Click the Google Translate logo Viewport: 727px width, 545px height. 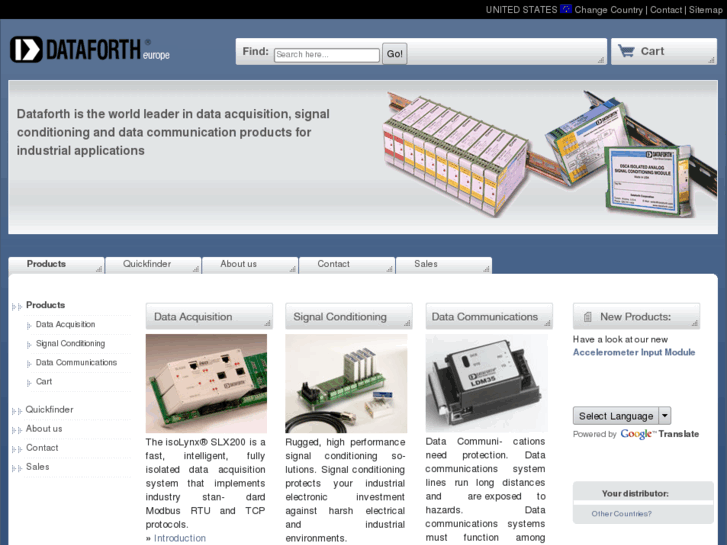[x=659, y=434]
